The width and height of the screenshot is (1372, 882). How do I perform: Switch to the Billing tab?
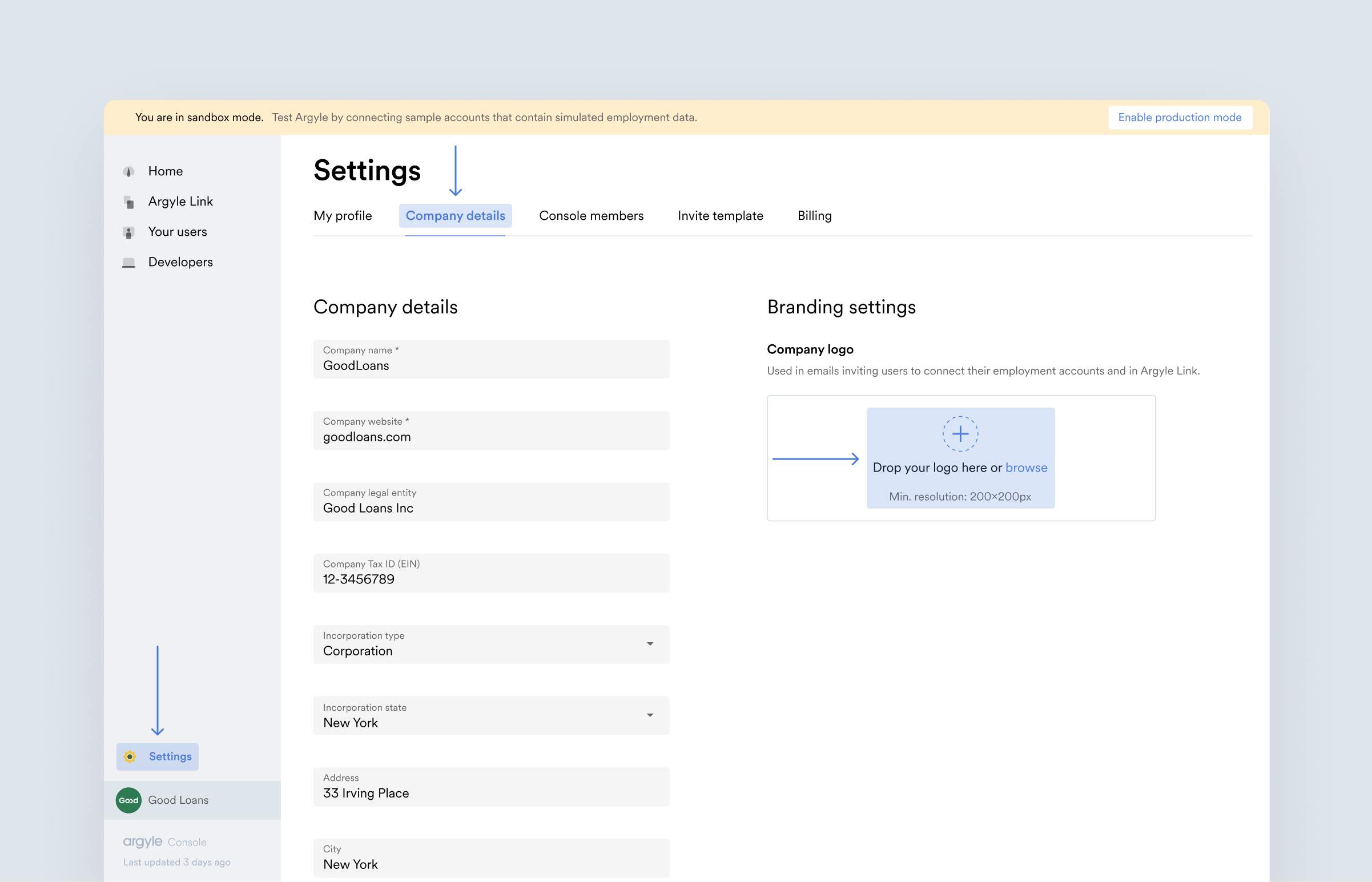(x=815, y=215)
